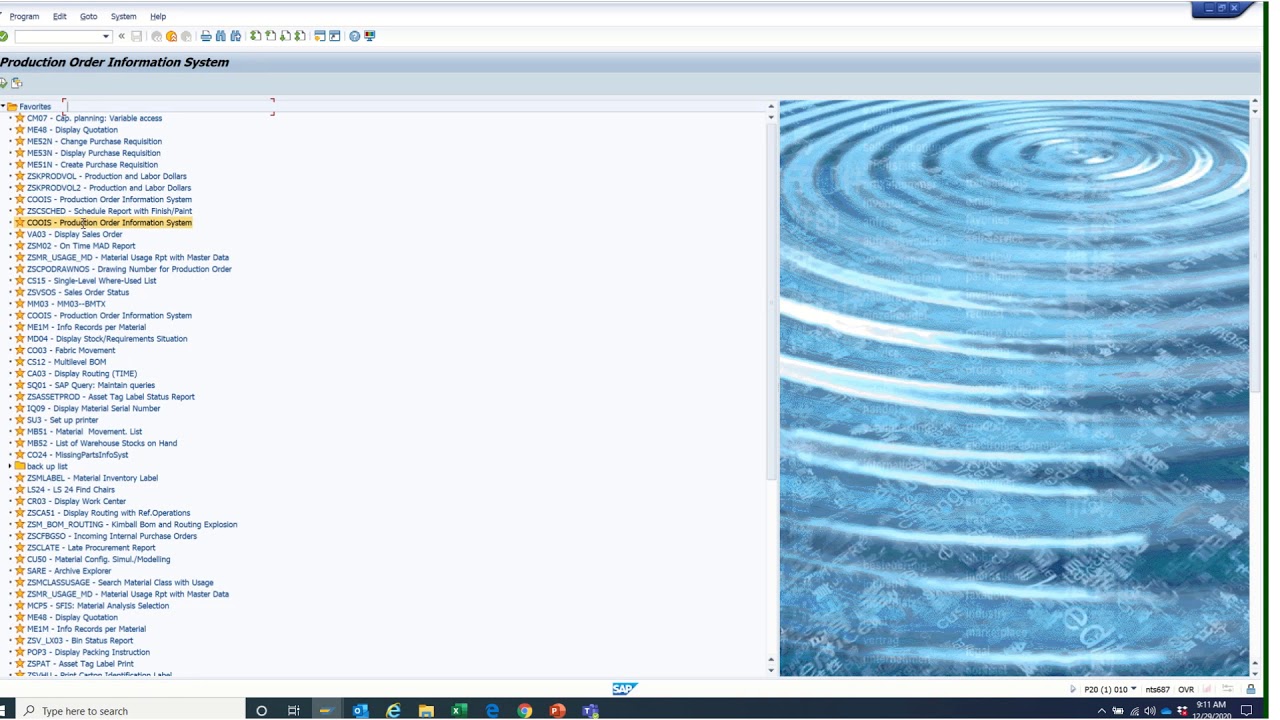
Task: Go to Last Page icon
Action: pos(301,36)
